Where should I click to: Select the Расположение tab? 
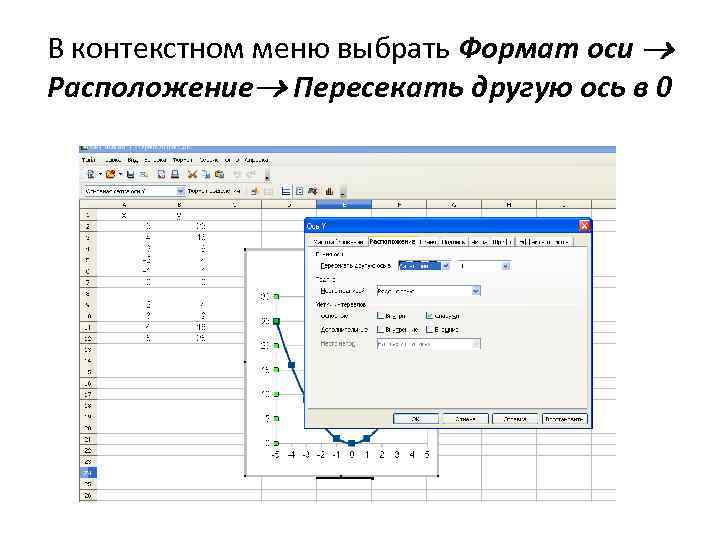point(392,241)
